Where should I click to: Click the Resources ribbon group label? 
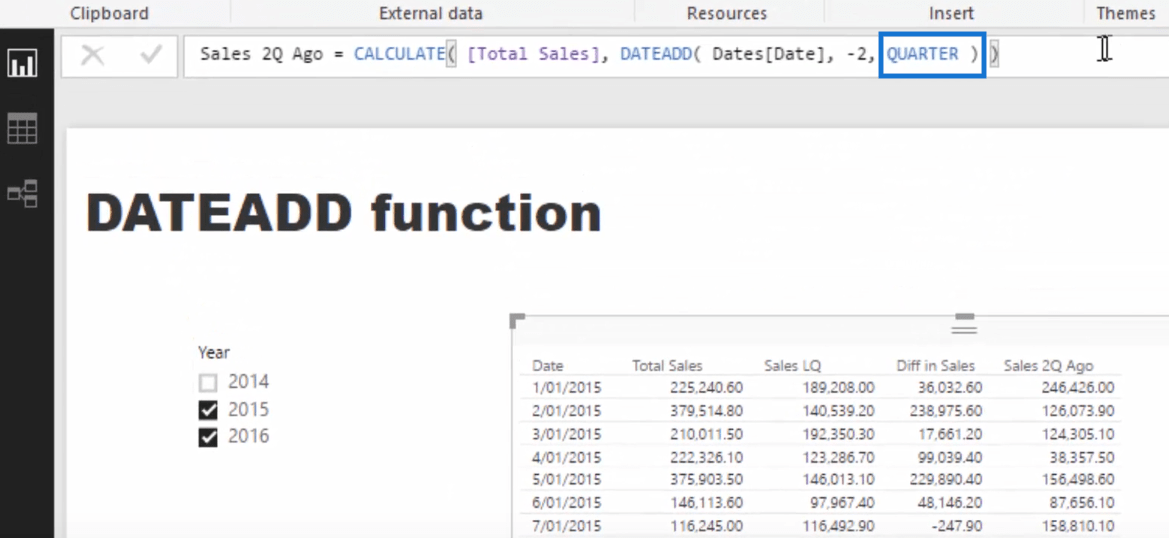pyautogui.click(x=727, y=13)
